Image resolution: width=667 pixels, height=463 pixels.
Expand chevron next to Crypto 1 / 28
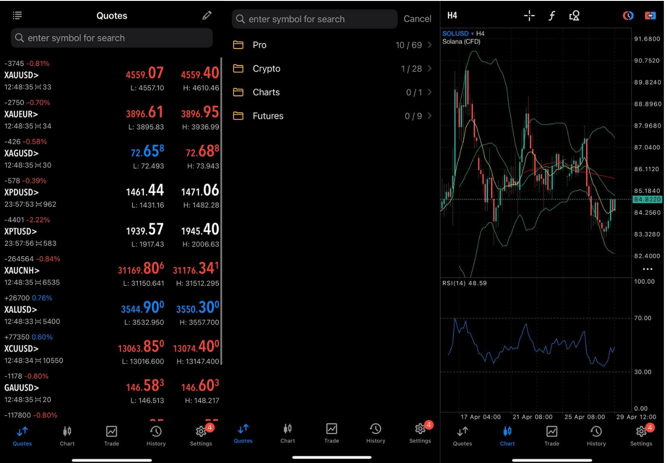click(430, 69)
